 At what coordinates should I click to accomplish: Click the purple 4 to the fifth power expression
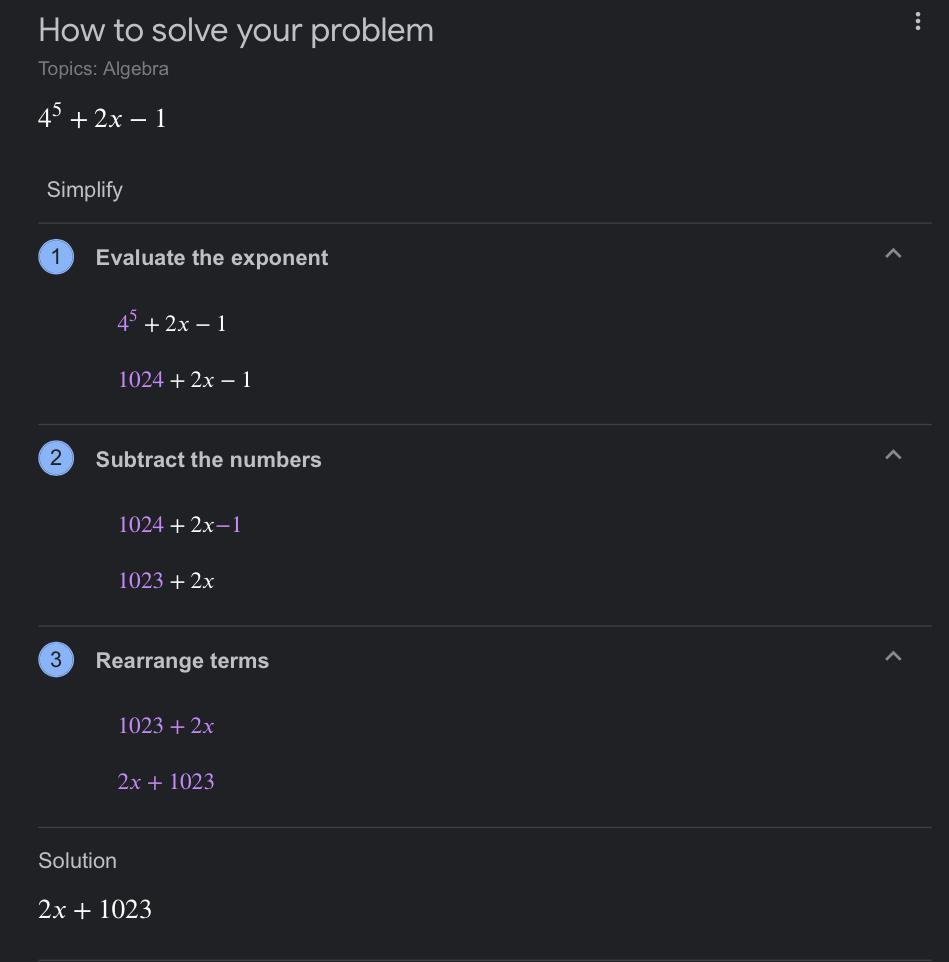pos(127,321)
